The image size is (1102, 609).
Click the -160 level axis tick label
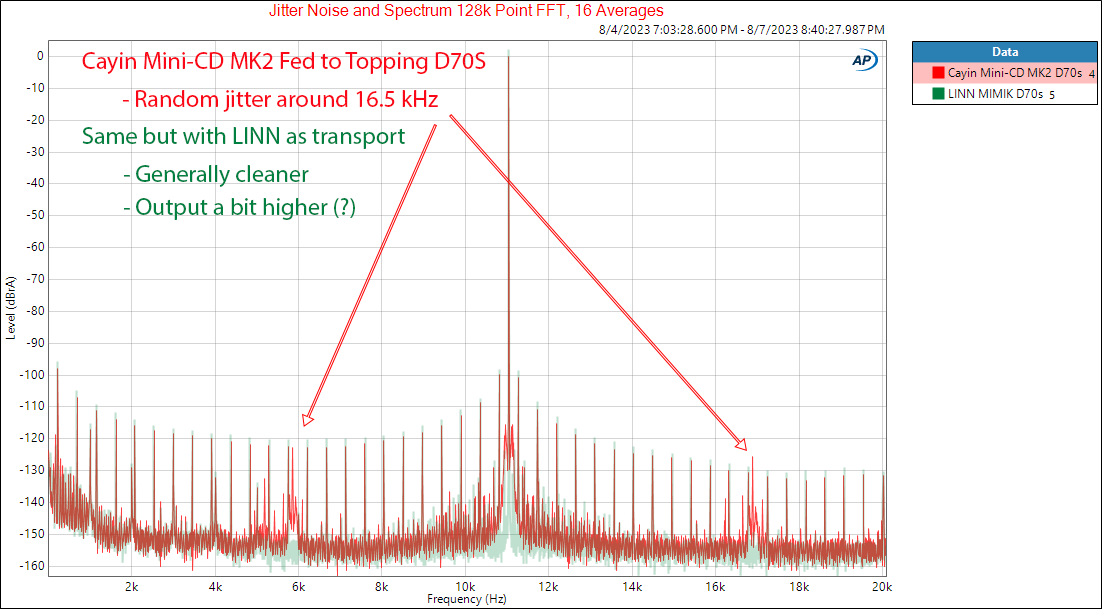tap(34, 565)
